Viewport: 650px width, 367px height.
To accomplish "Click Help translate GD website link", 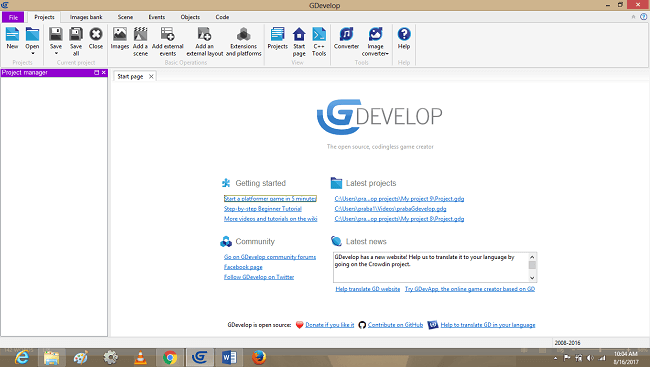I will pyautogui.click(x=368, y=289).
